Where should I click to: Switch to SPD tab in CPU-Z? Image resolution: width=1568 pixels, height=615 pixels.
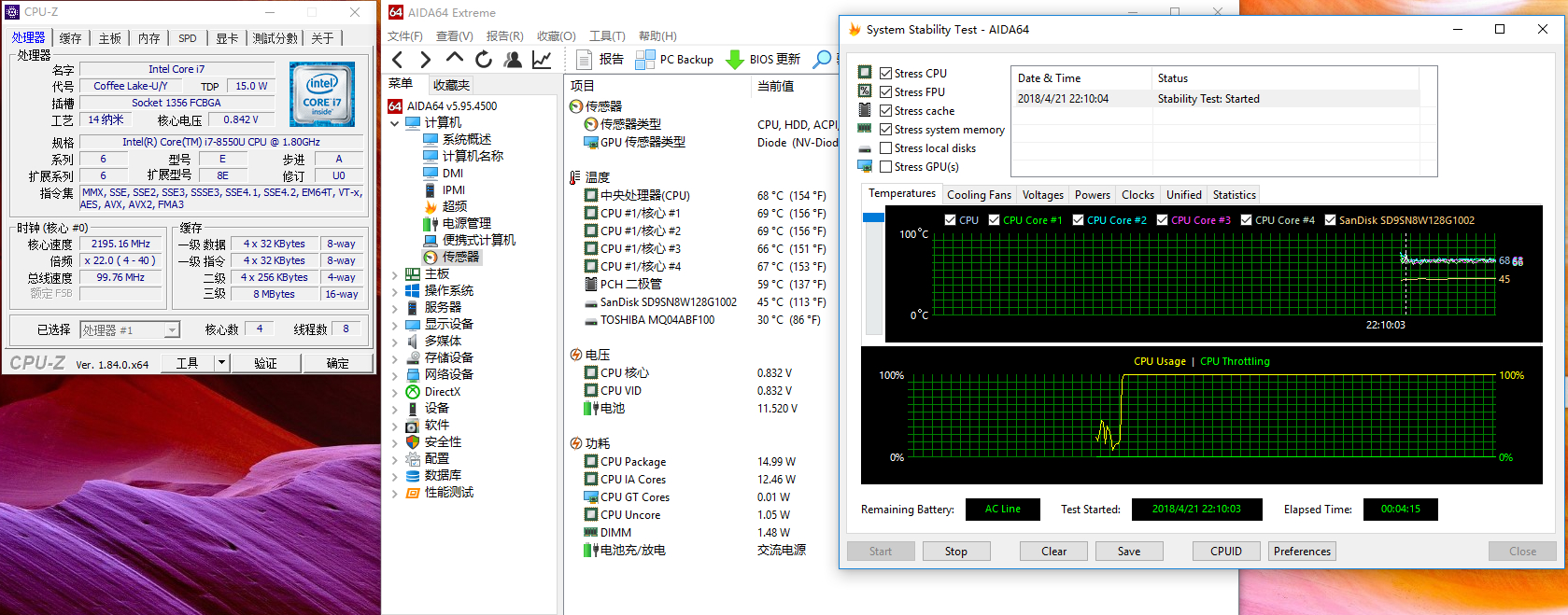tap(188, 38)
